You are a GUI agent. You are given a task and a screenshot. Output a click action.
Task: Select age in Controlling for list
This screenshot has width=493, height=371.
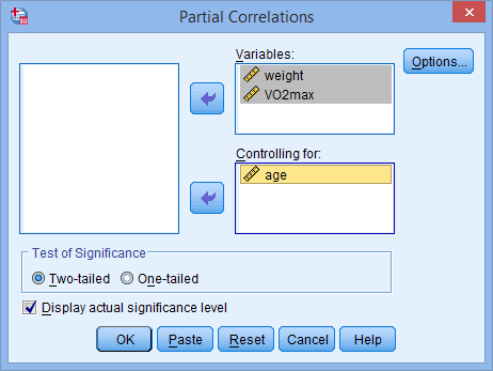[x=316, y=174]
